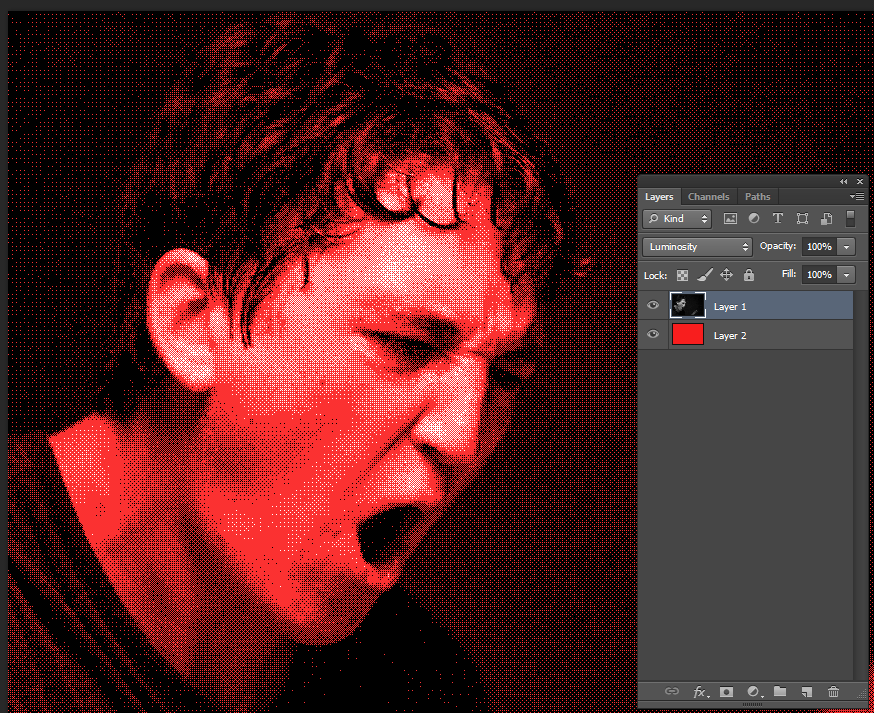Filter layers by smart objects

pyautogui.click(x=827, y=219)
